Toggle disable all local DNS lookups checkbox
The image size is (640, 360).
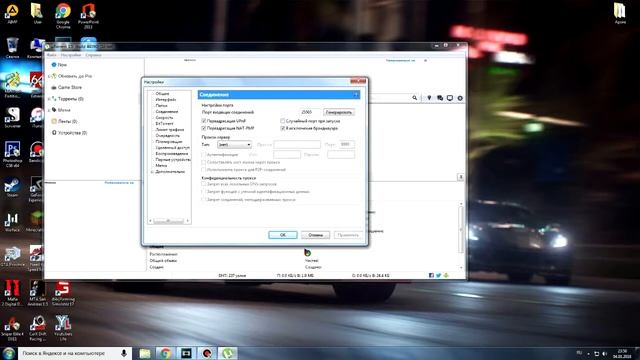204,184
